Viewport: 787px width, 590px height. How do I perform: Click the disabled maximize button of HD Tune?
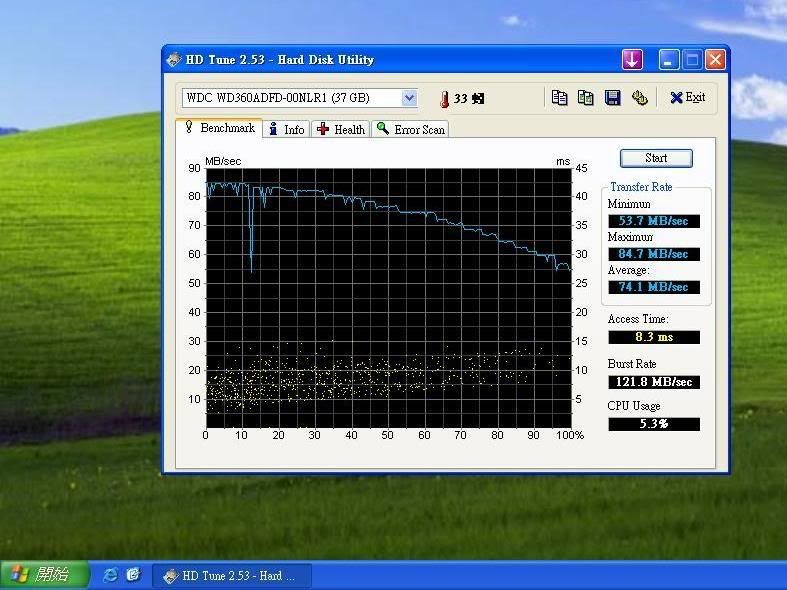(692, 60)
